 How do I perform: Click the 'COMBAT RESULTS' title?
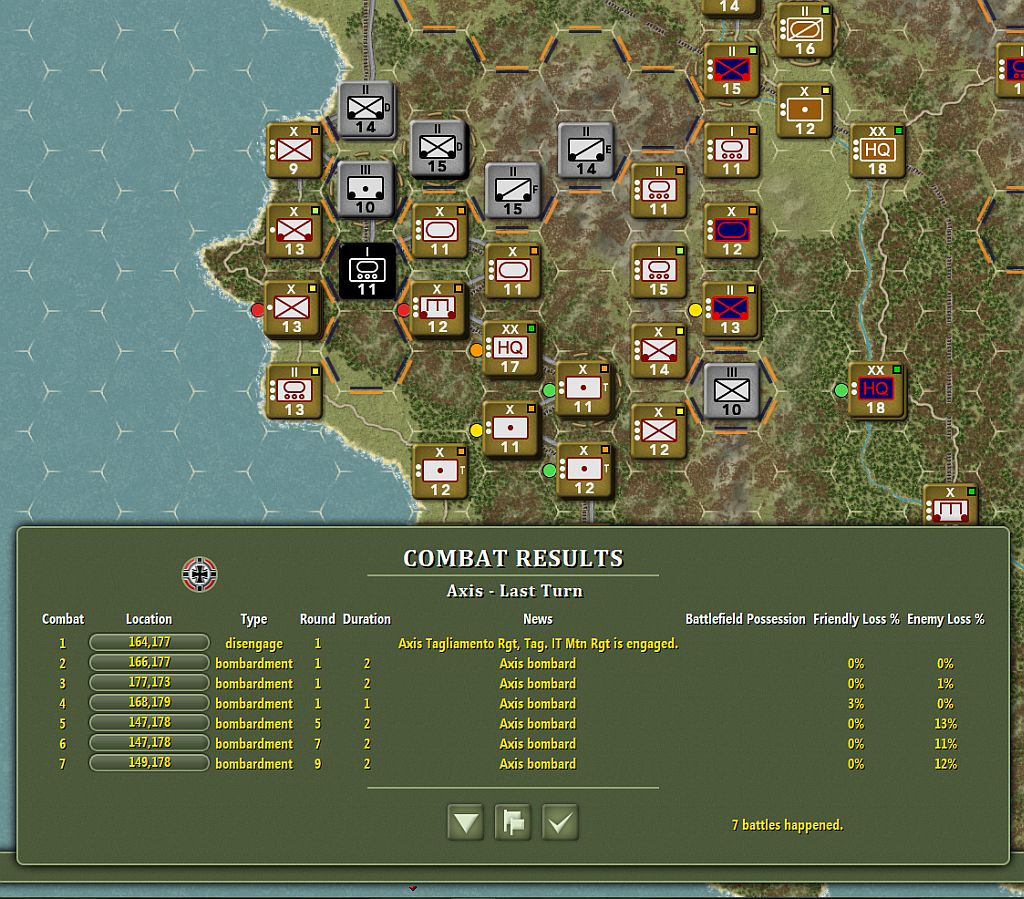(x=513, y=559)
